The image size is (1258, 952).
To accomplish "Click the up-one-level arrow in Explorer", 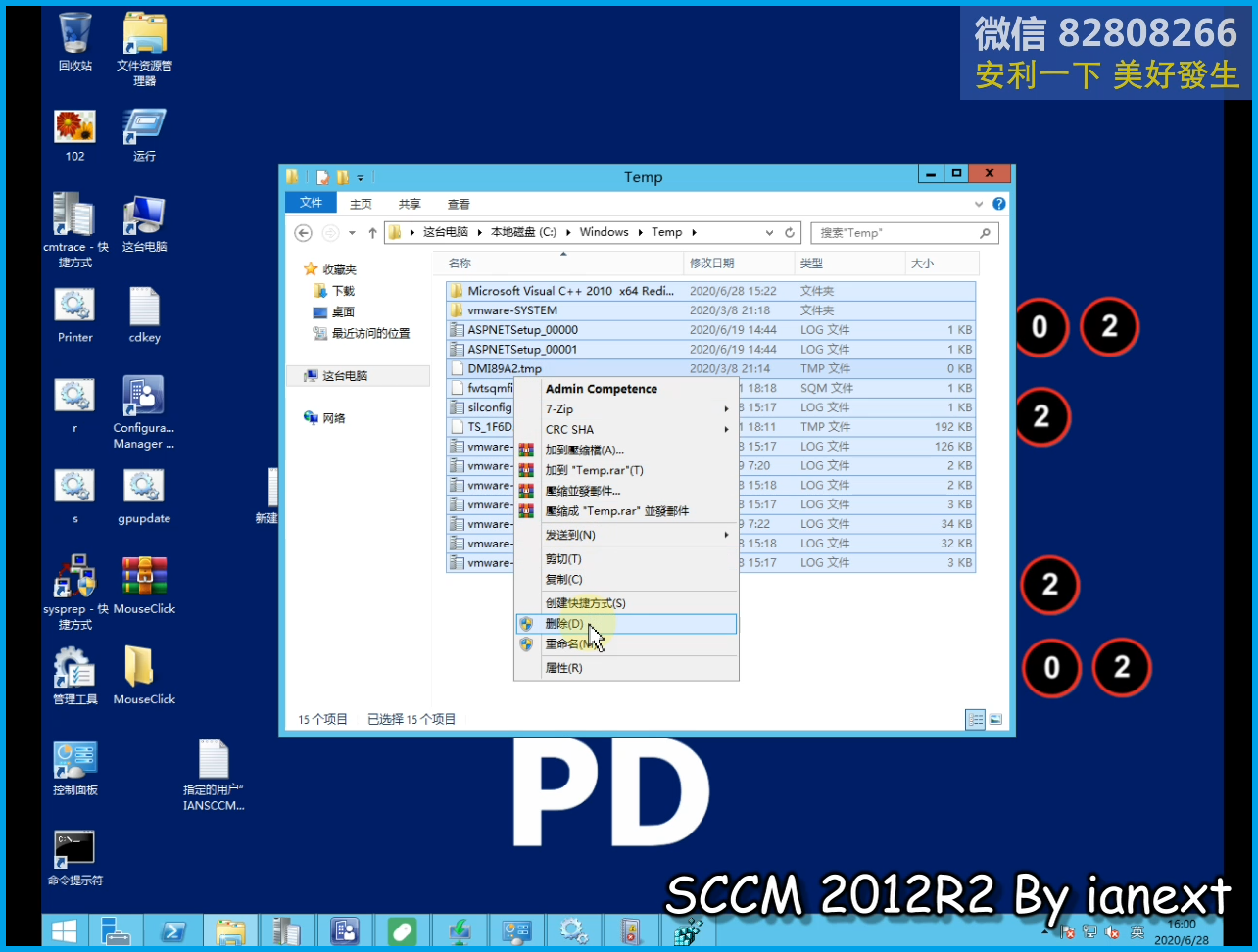I will coord(372,233).
